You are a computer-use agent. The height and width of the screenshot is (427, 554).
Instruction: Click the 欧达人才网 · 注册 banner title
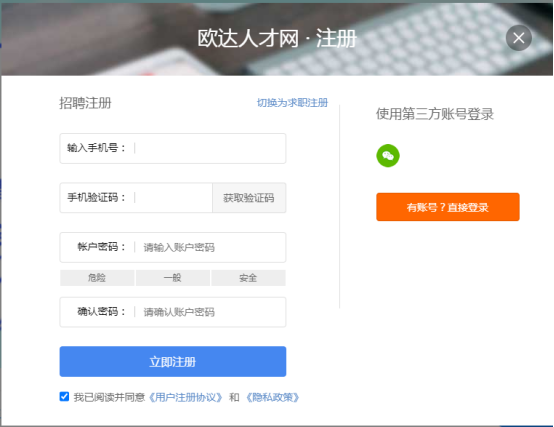[277, 38]
